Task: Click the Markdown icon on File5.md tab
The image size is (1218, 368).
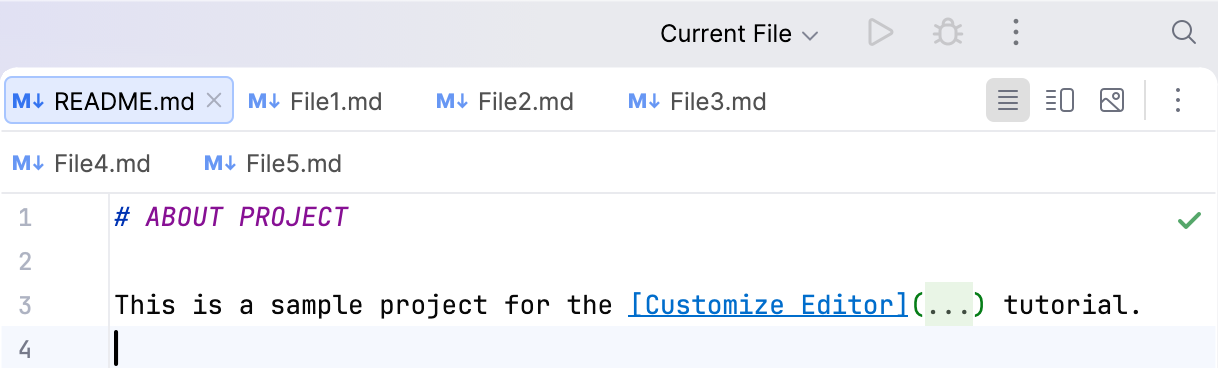Action: [x=219, y=163]
